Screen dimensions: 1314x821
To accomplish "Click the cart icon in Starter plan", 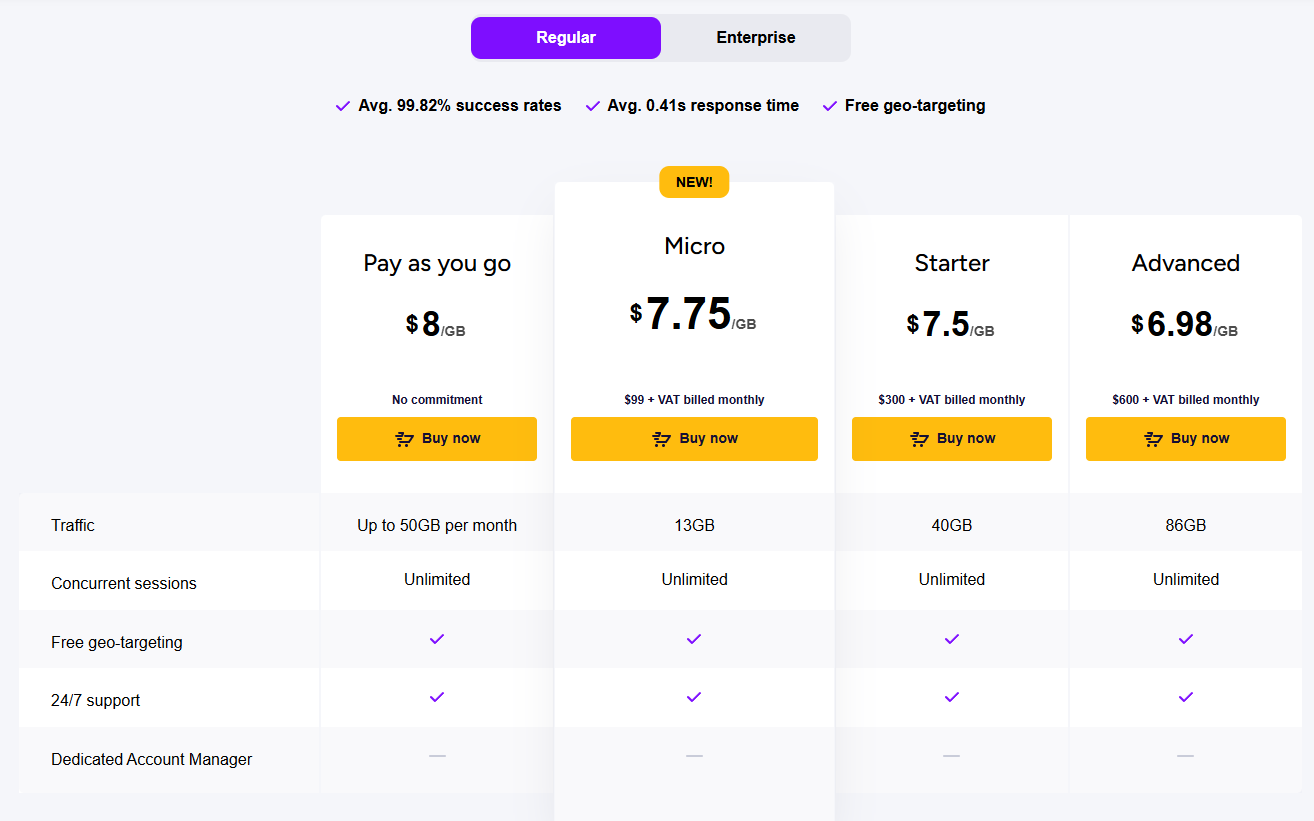I will [920, 439].
